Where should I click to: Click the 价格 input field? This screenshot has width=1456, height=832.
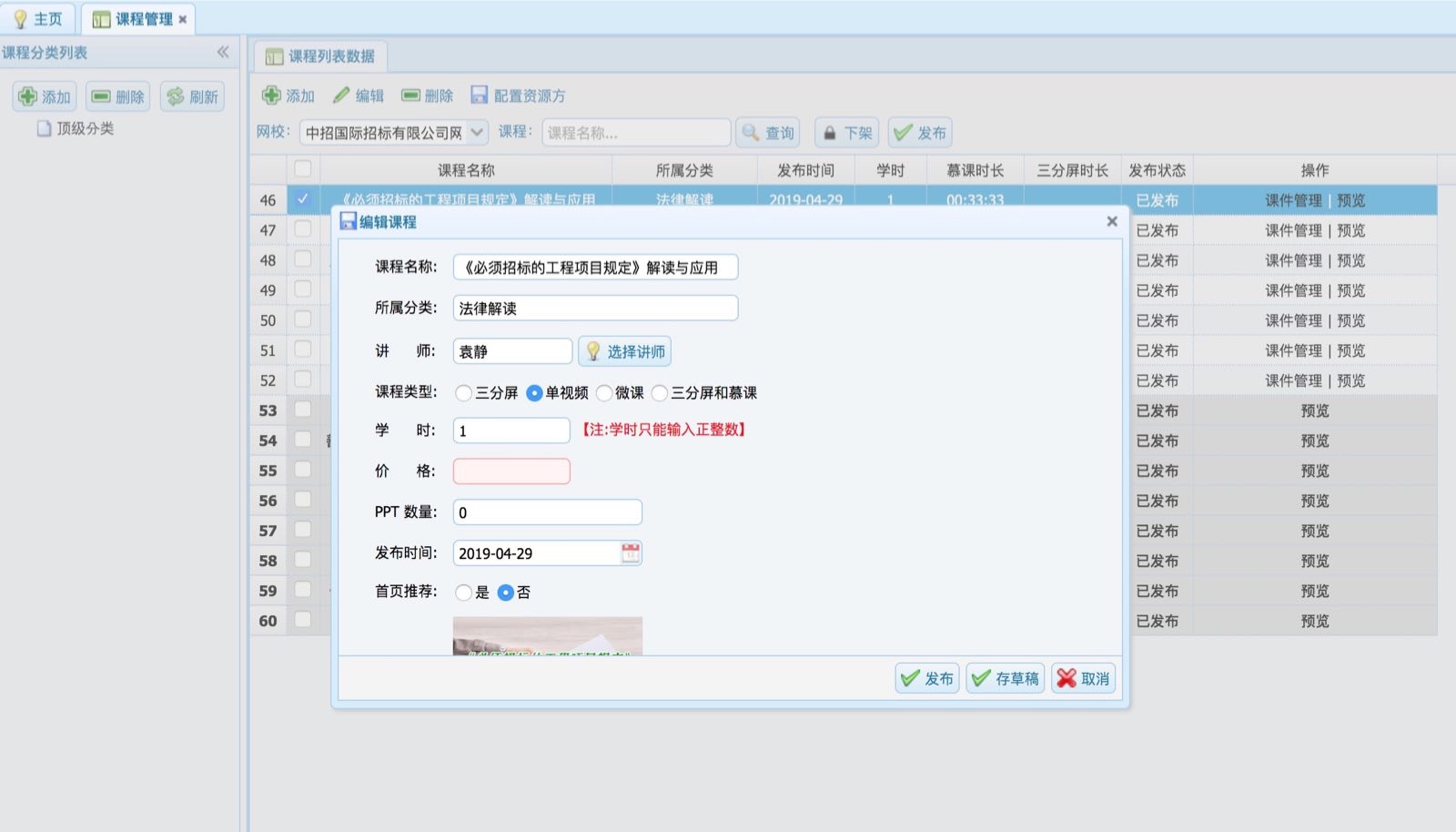point(511,472)
